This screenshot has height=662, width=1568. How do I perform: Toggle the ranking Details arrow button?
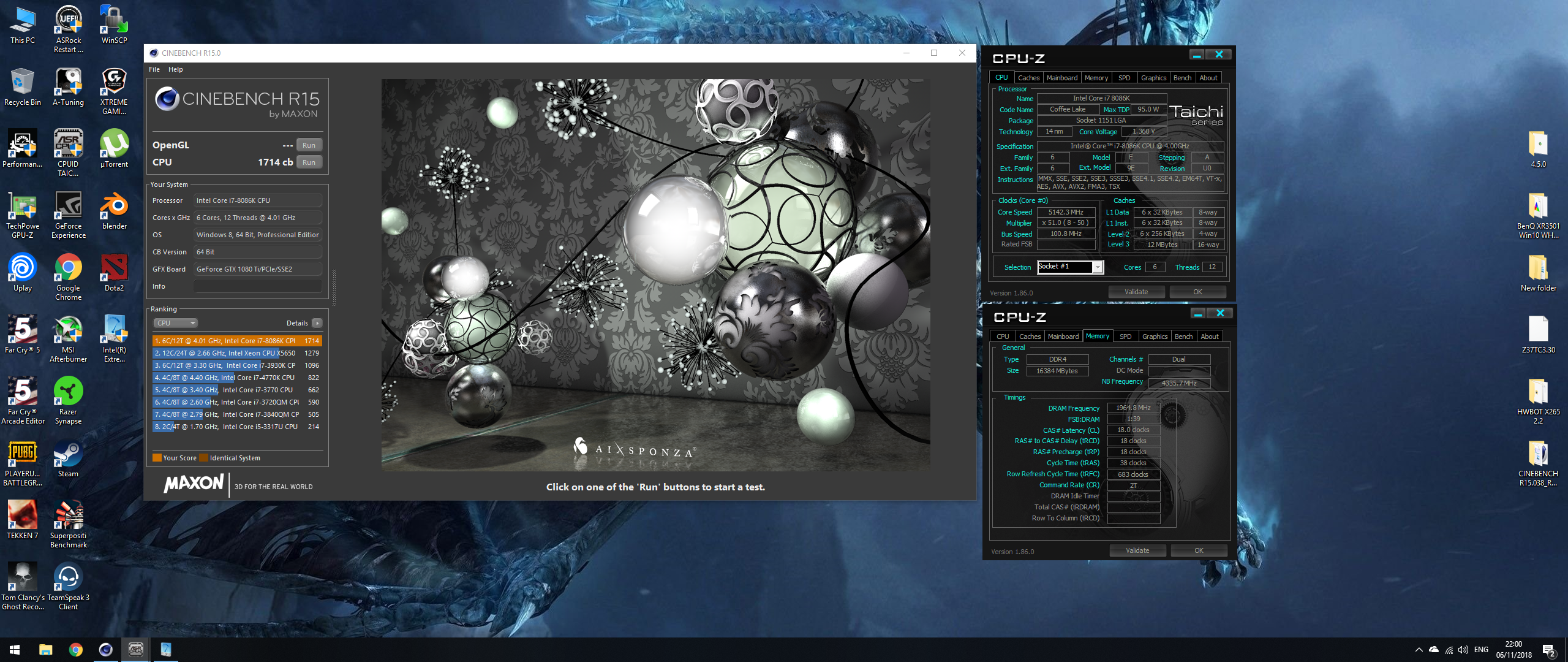tap(317, 323)
